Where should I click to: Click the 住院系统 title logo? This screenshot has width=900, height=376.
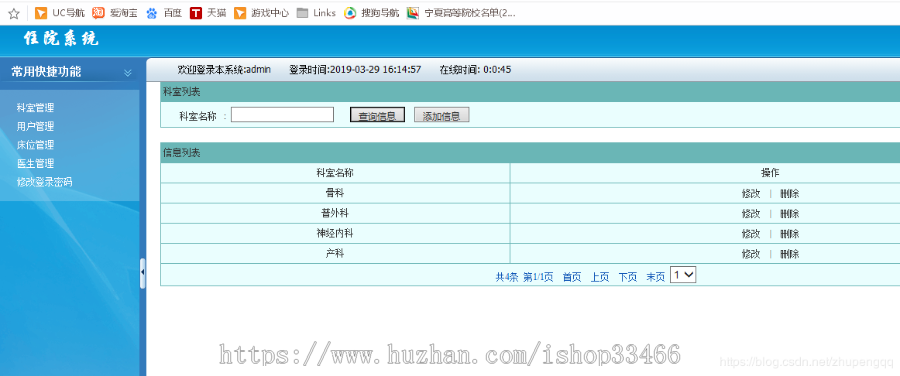point(61,39)
